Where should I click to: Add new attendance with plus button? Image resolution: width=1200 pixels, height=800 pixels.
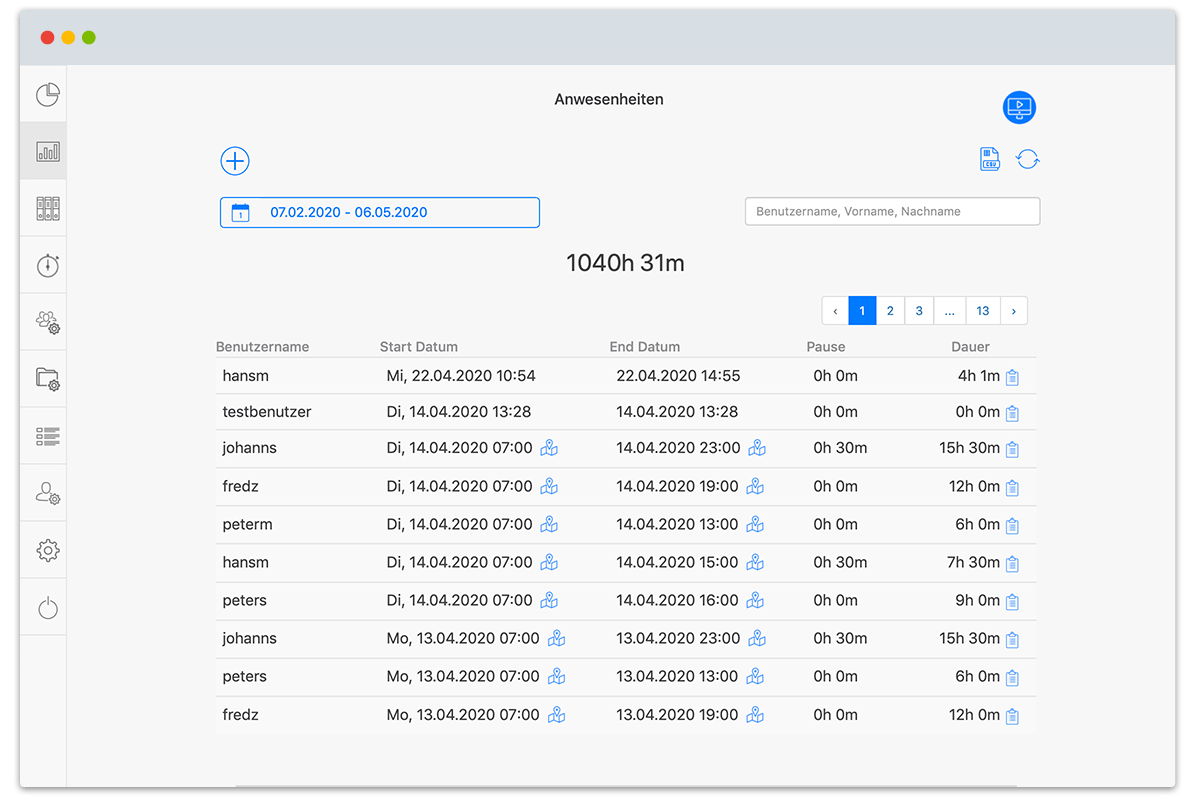[235, 161]
